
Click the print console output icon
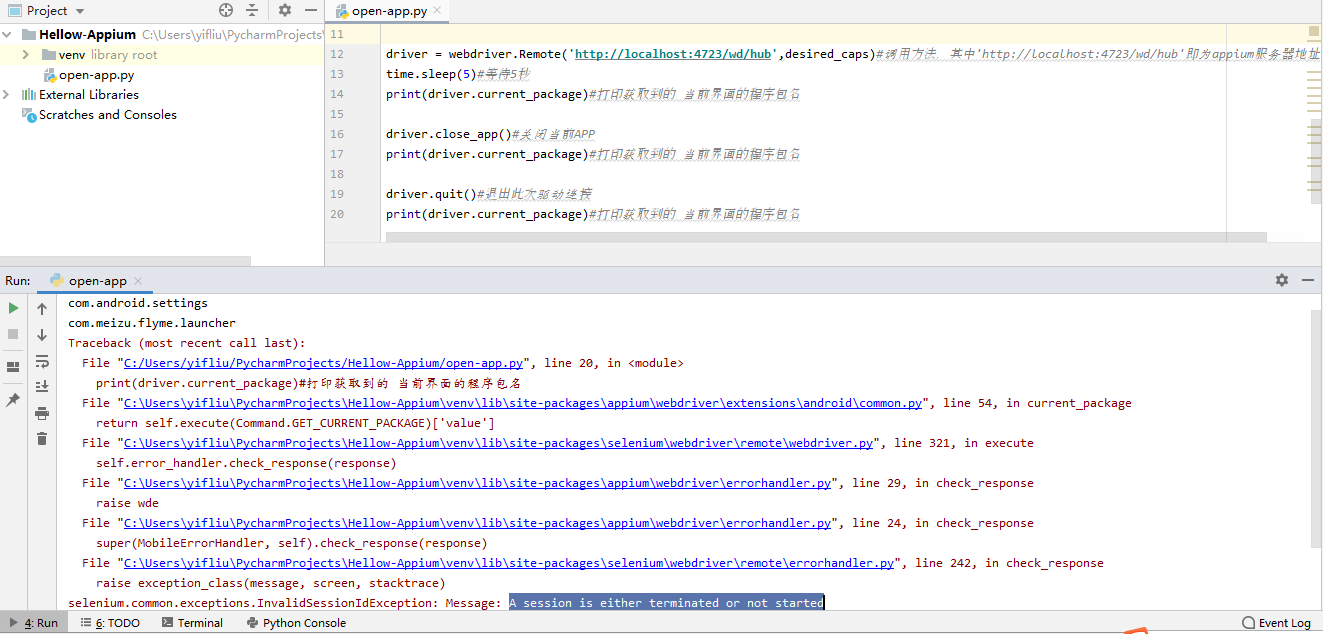(41, 414)
